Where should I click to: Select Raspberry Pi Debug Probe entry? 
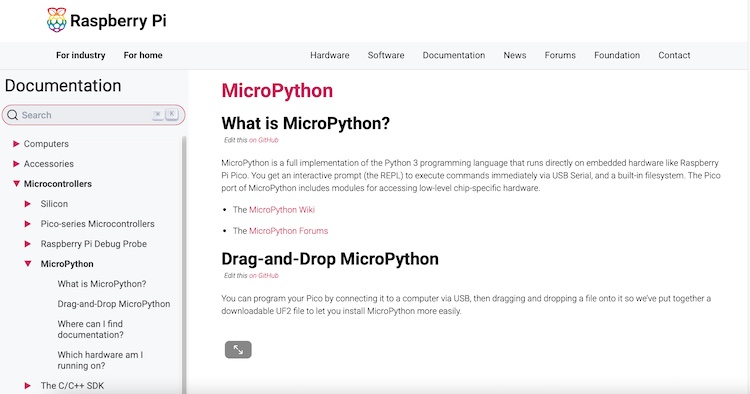point(94,244)
